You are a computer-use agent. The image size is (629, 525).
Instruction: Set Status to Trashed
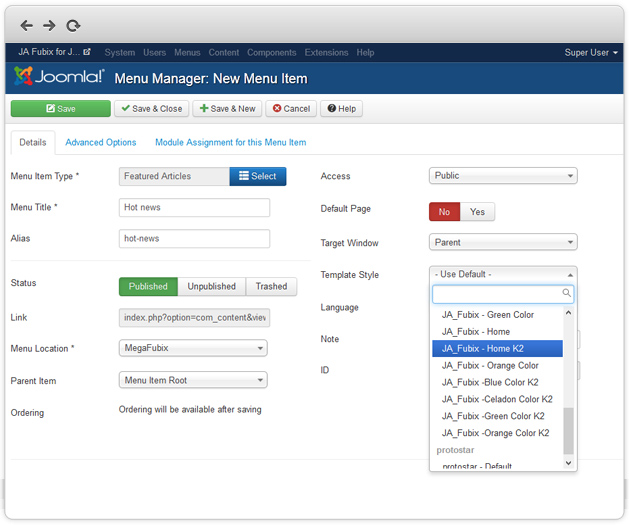tap(272, 286)
